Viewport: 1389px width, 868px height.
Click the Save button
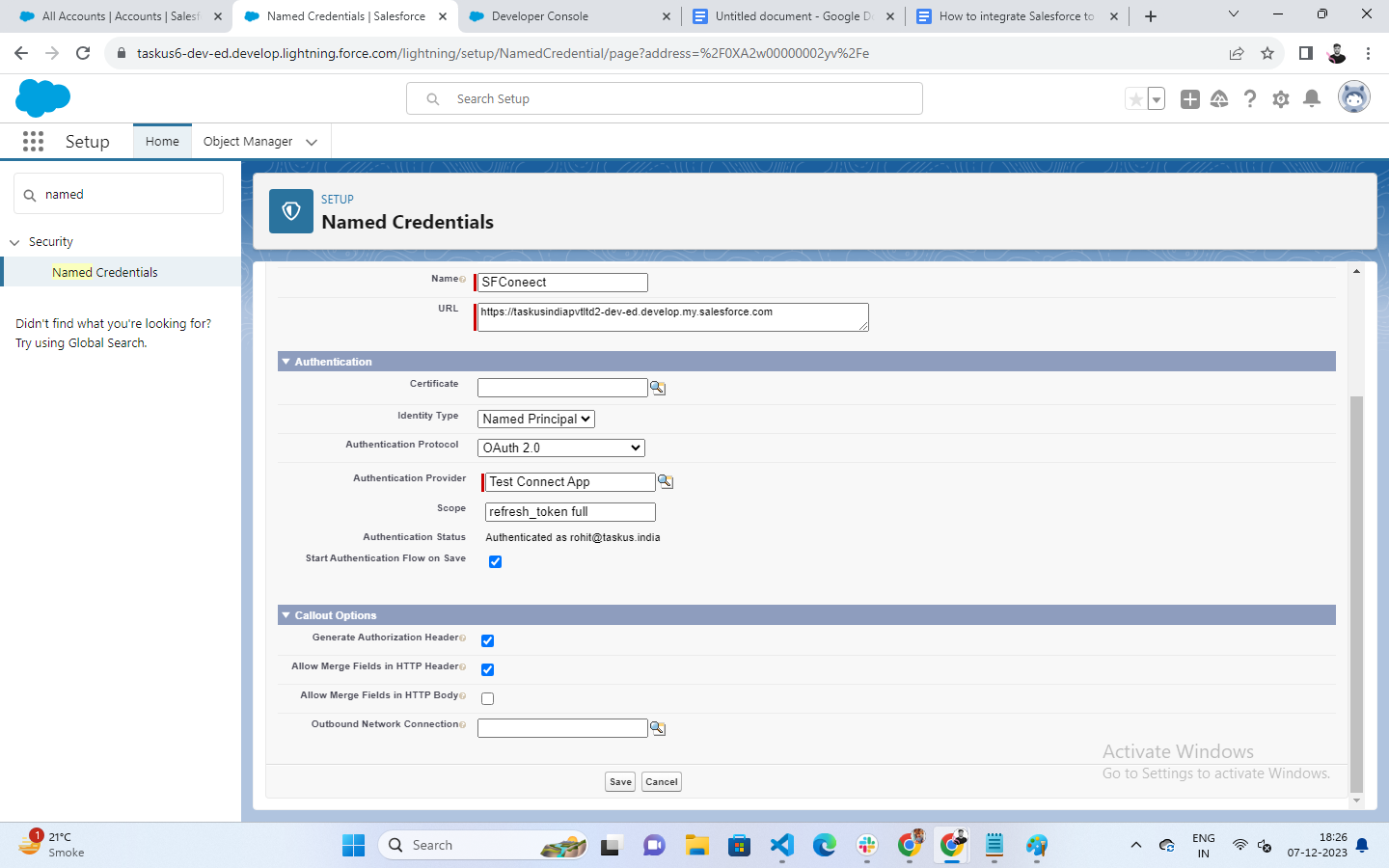click(x=621, y=782)
